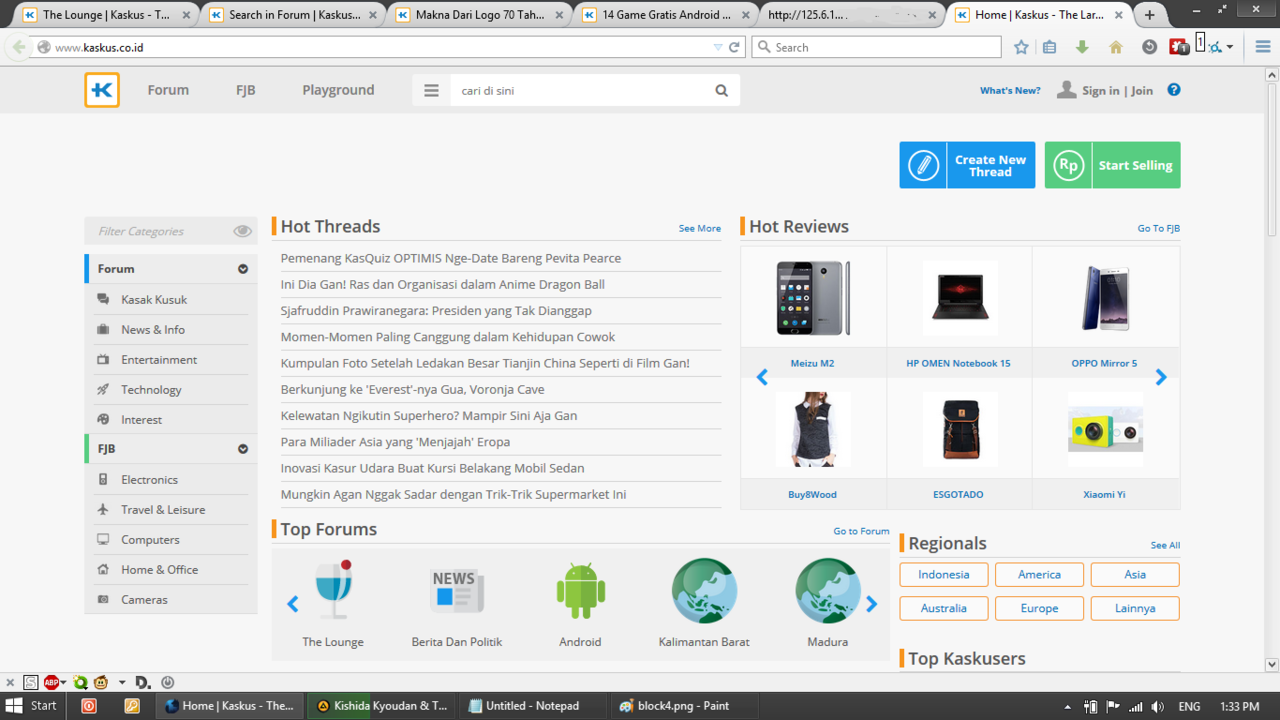Switch to 'The Lounge | Kaskus' browser tab

click(105, 15)
